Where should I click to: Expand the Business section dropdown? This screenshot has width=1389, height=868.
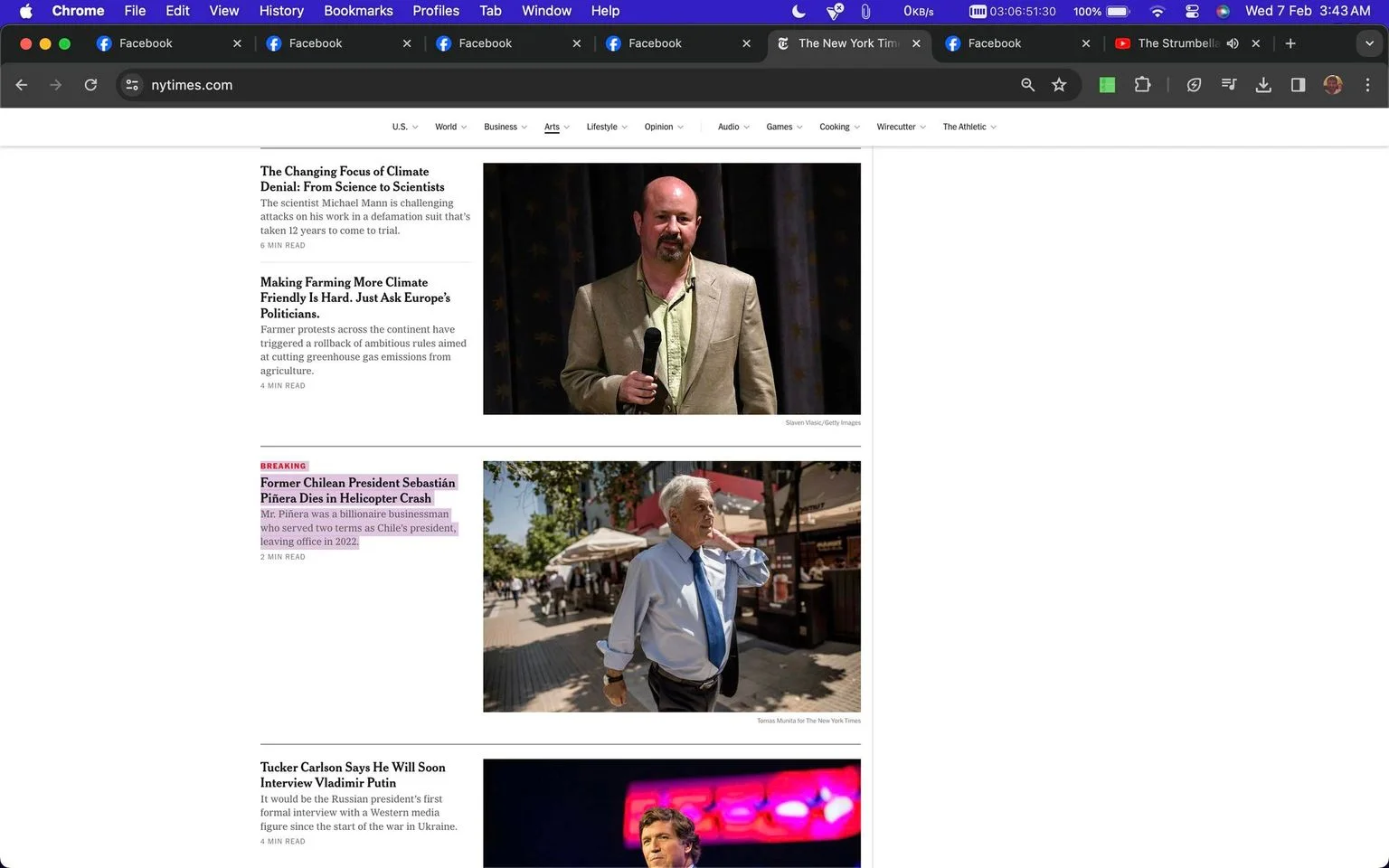(x=506, y=127)
